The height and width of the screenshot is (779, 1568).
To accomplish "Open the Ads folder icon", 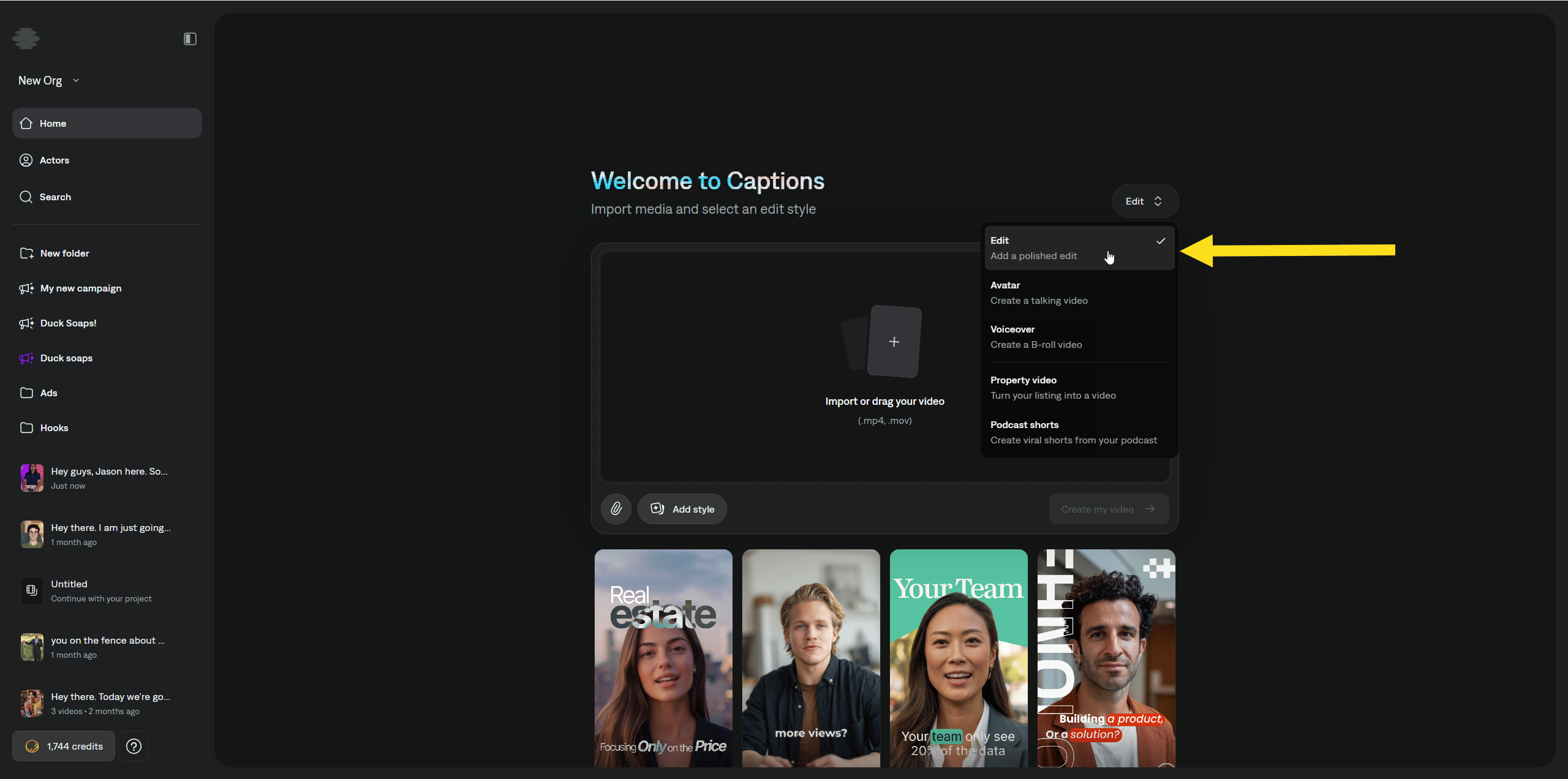I will click(26, 393).
